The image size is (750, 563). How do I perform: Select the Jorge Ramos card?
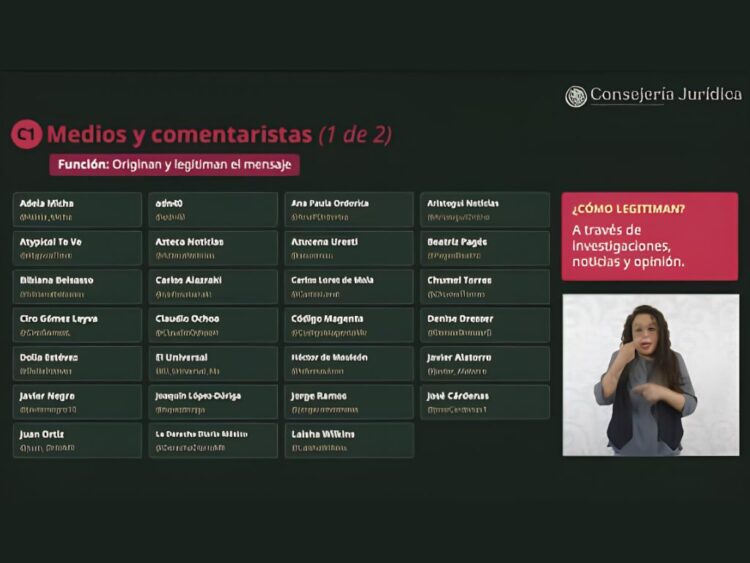click(349, 402)
